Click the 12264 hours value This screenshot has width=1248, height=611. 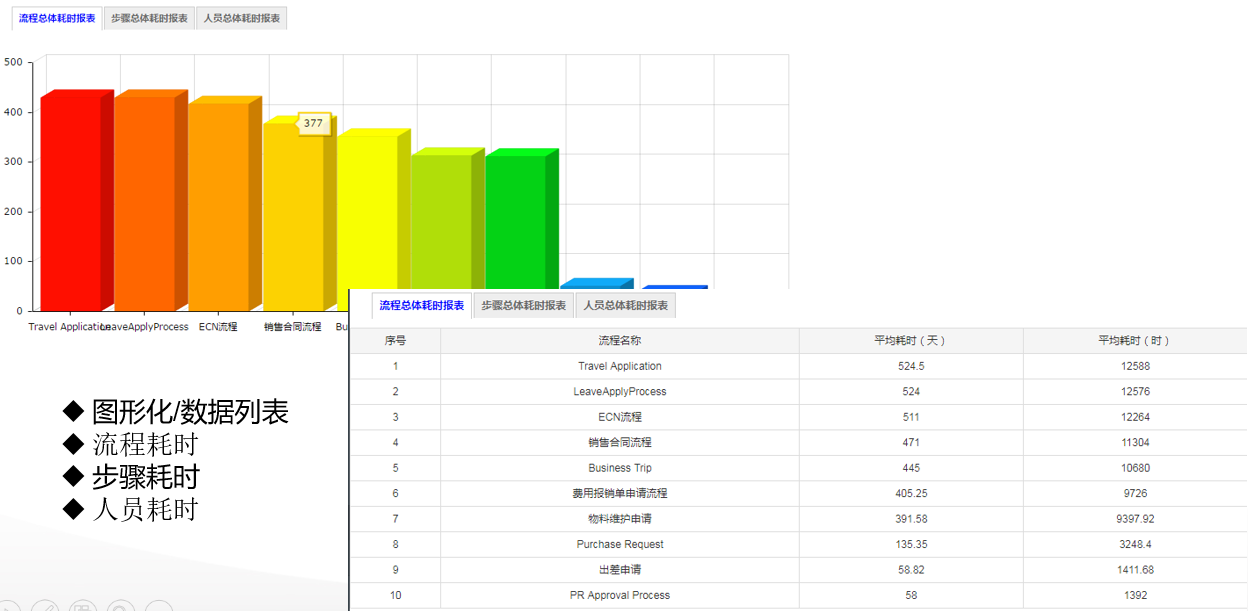point(1135,417)
